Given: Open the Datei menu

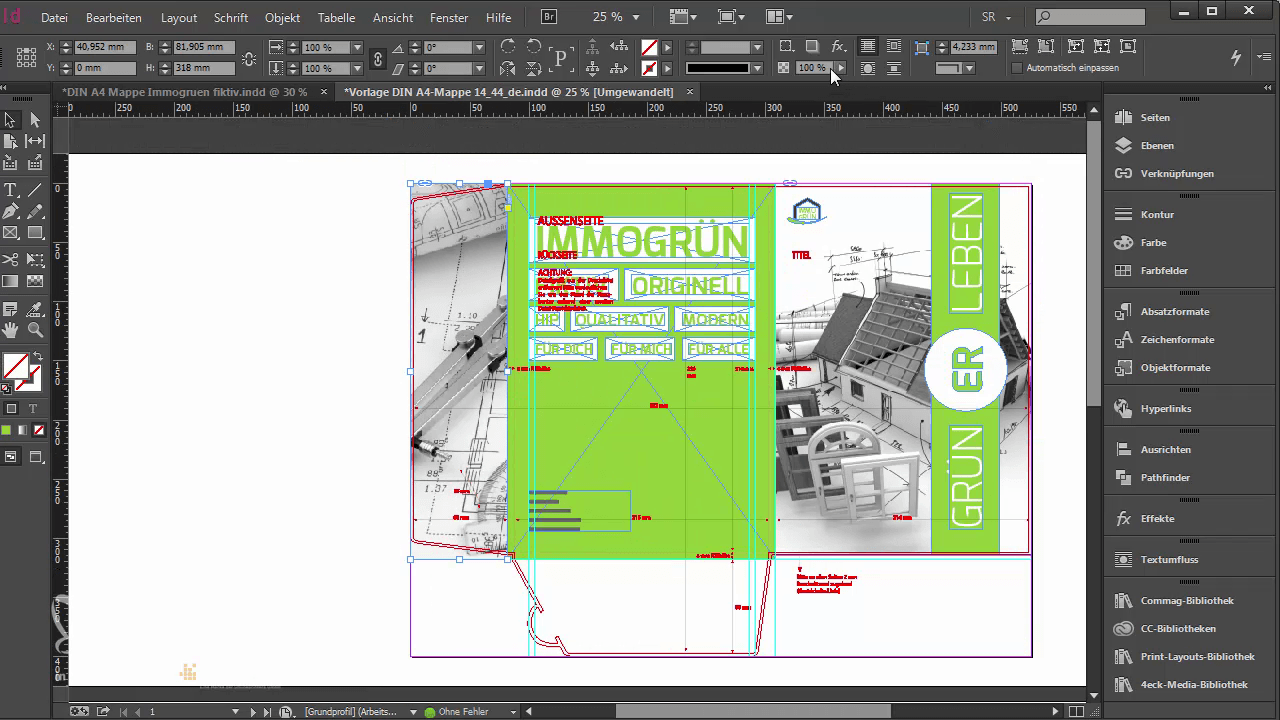Looking at the screenshot, I should point(54,17).
